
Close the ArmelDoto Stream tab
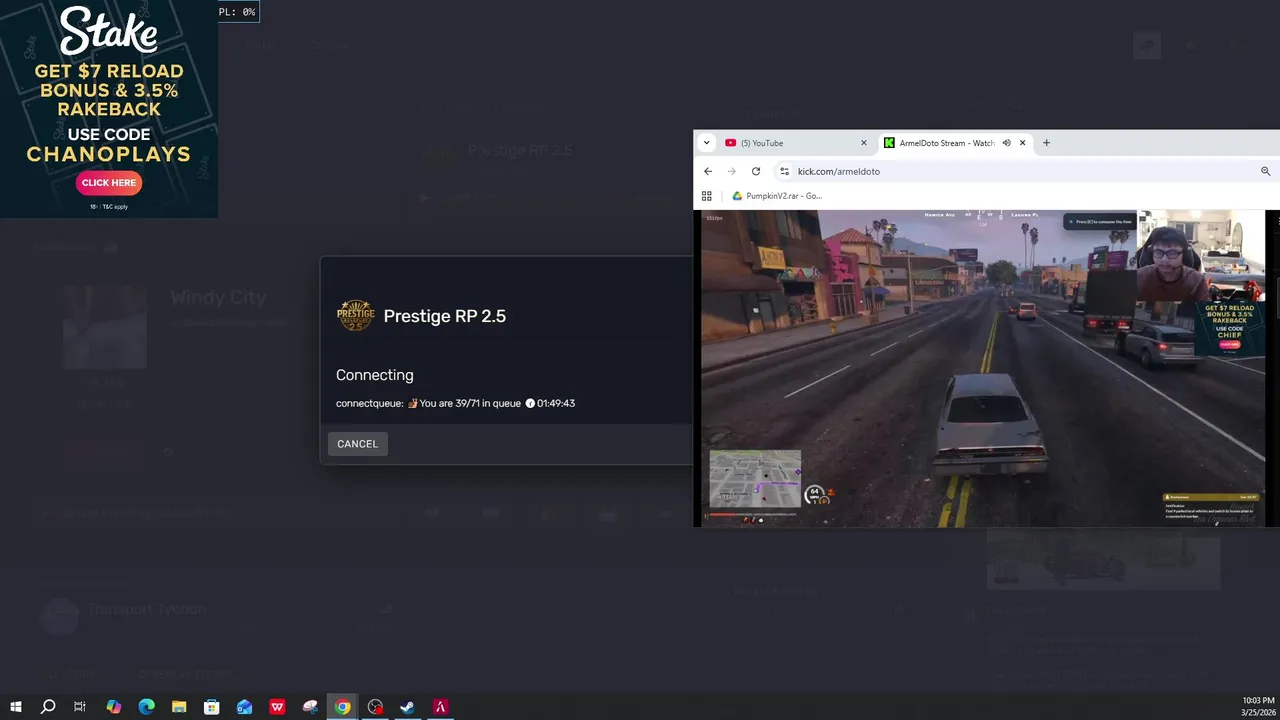(x=1023, y=143)
